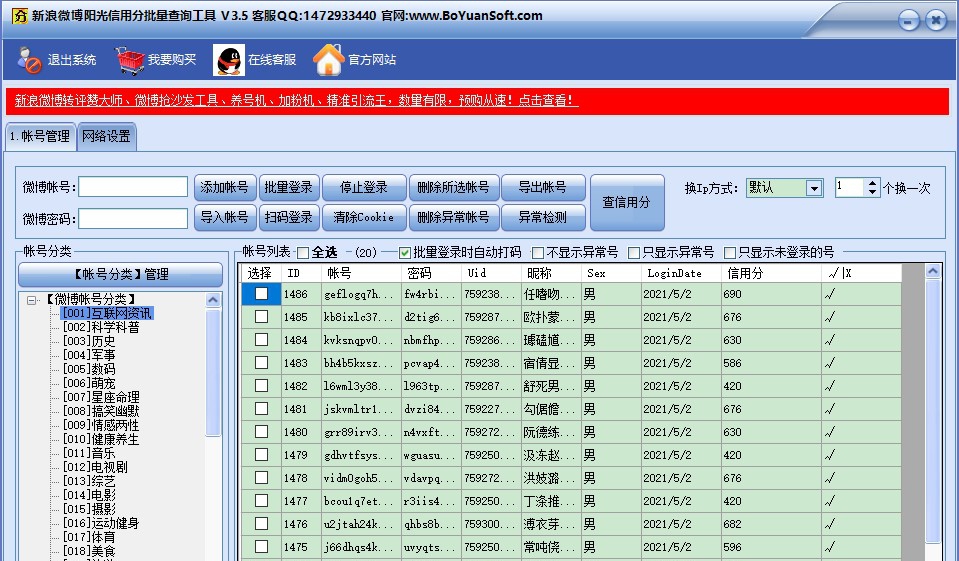Focus the 微博密码 input field
The width and height of the screenshot is (959, 561).
click(133, 218)
